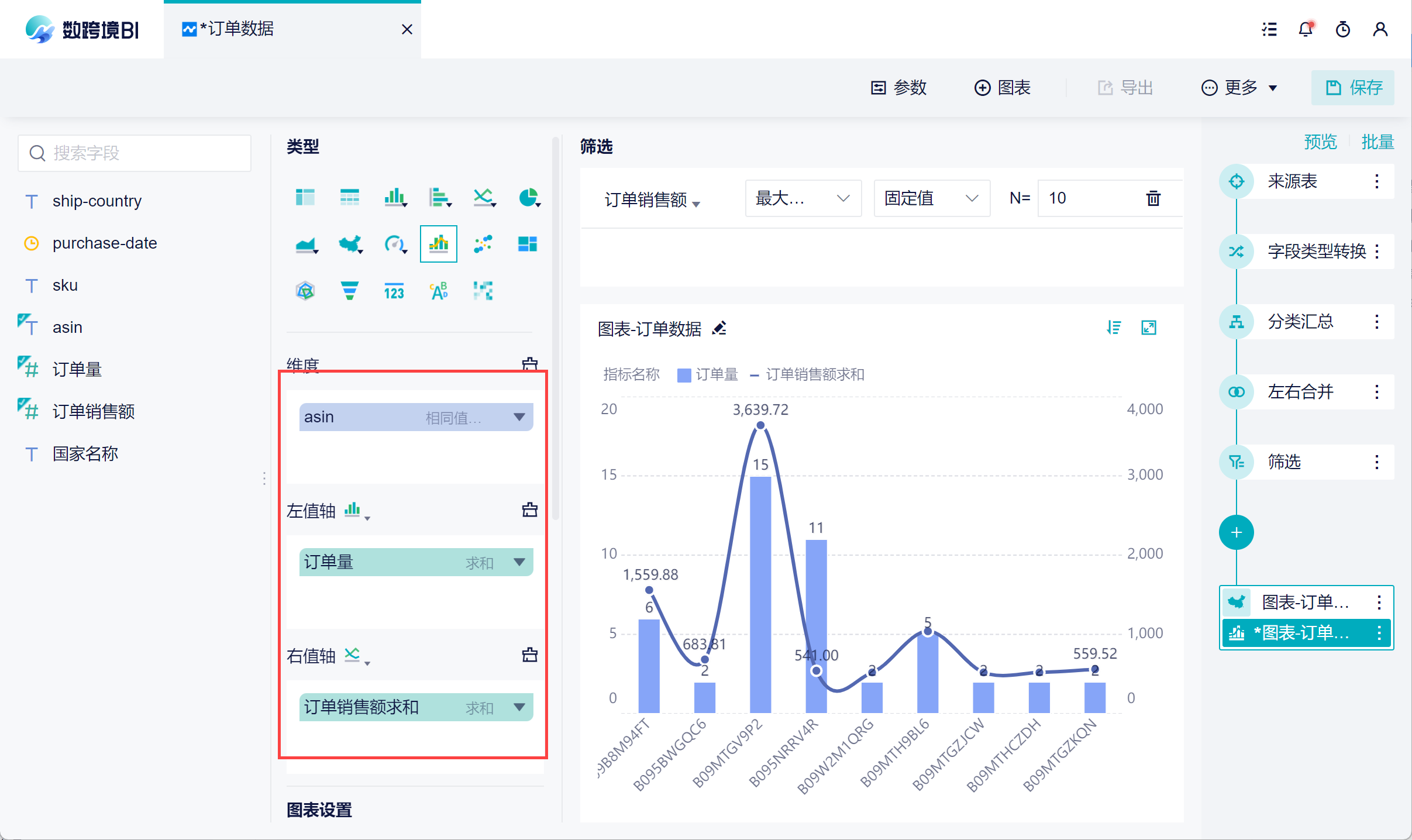Click the radar chart type icon
This screenshot has width=1412, height=840.
click(305, 291)
